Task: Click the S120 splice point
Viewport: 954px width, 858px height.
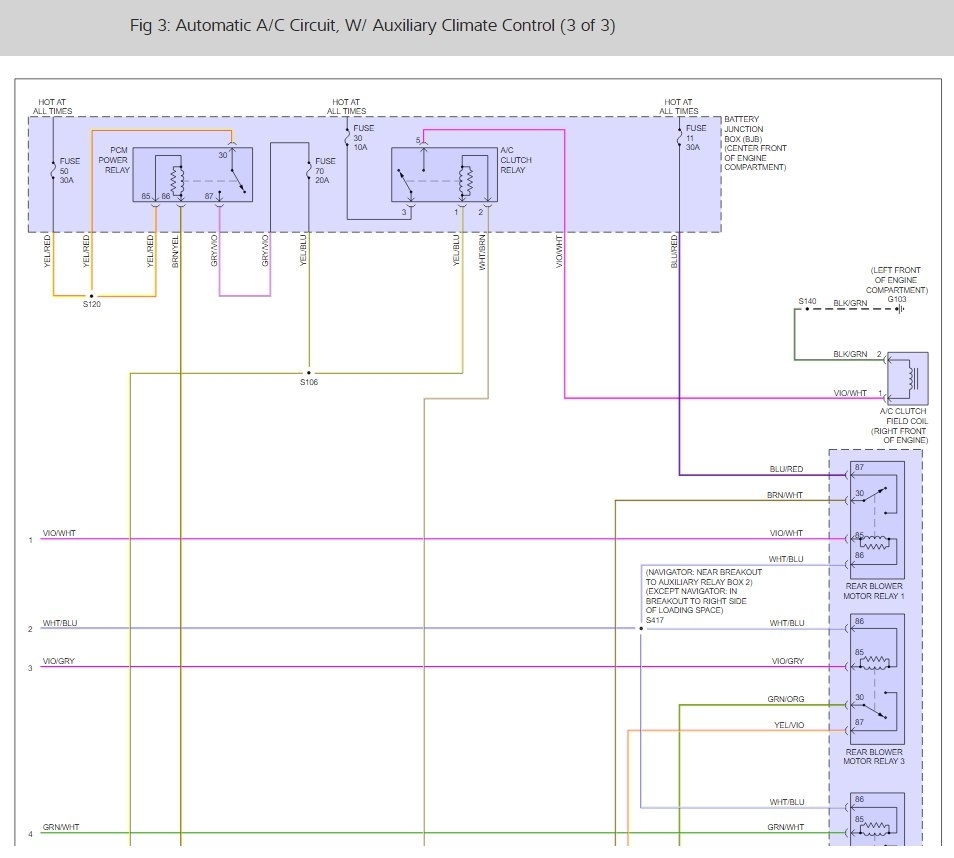Action: (91, 296)
